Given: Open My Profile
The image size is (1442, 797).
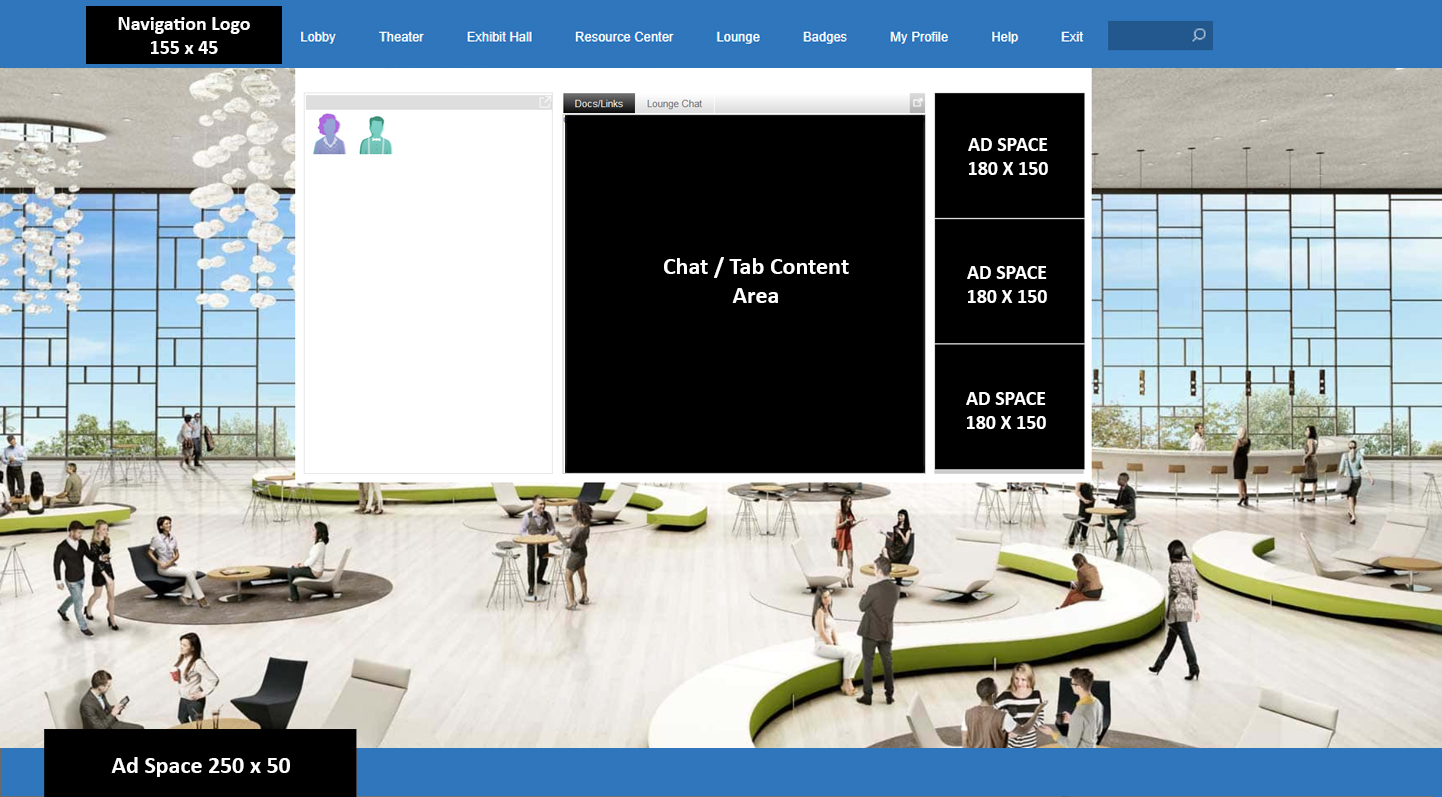Looking at the screenshot, I should [919, 37].
